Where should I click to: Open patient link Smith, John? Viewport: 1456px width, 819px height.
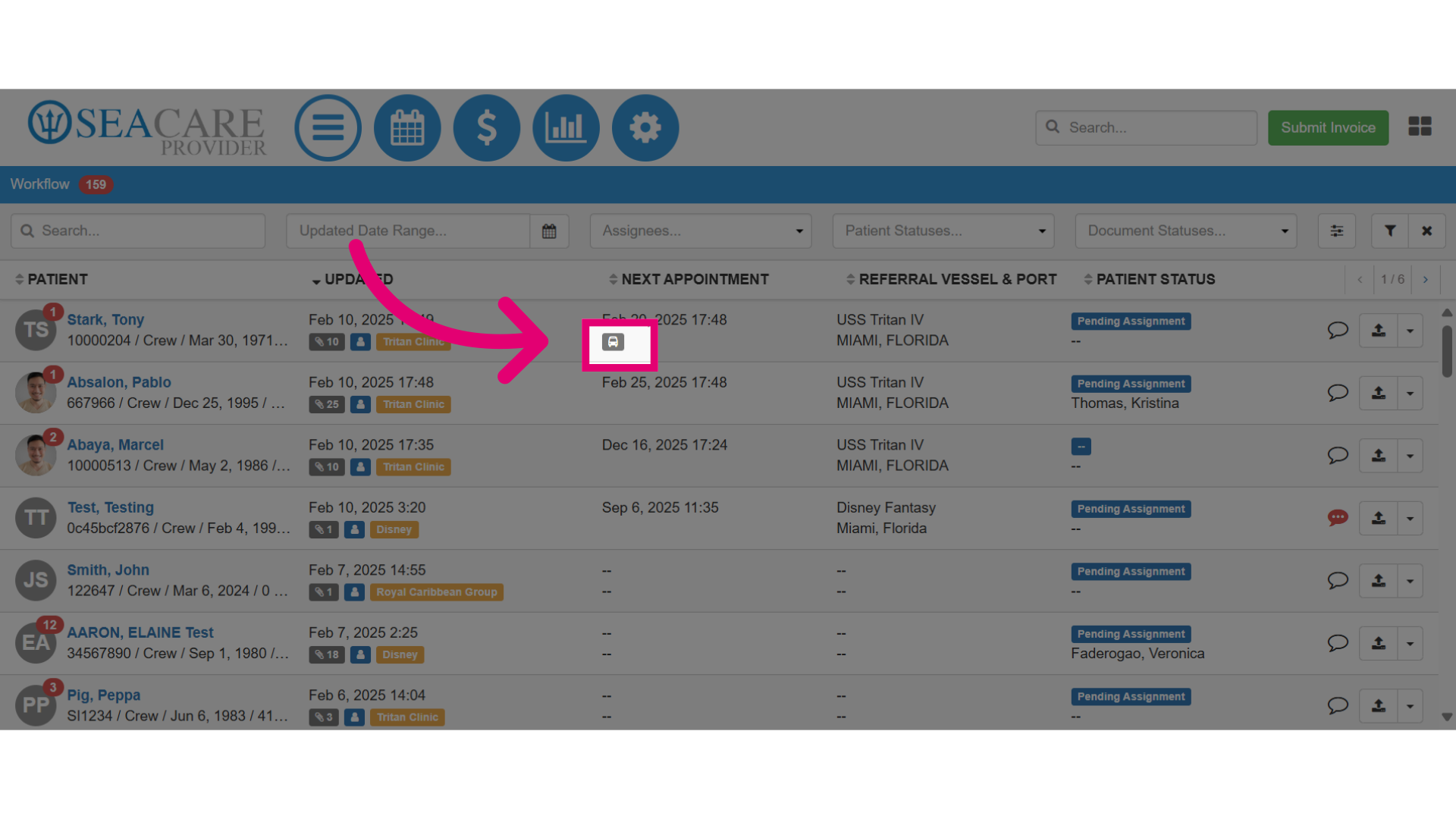[x=108, y=570]
